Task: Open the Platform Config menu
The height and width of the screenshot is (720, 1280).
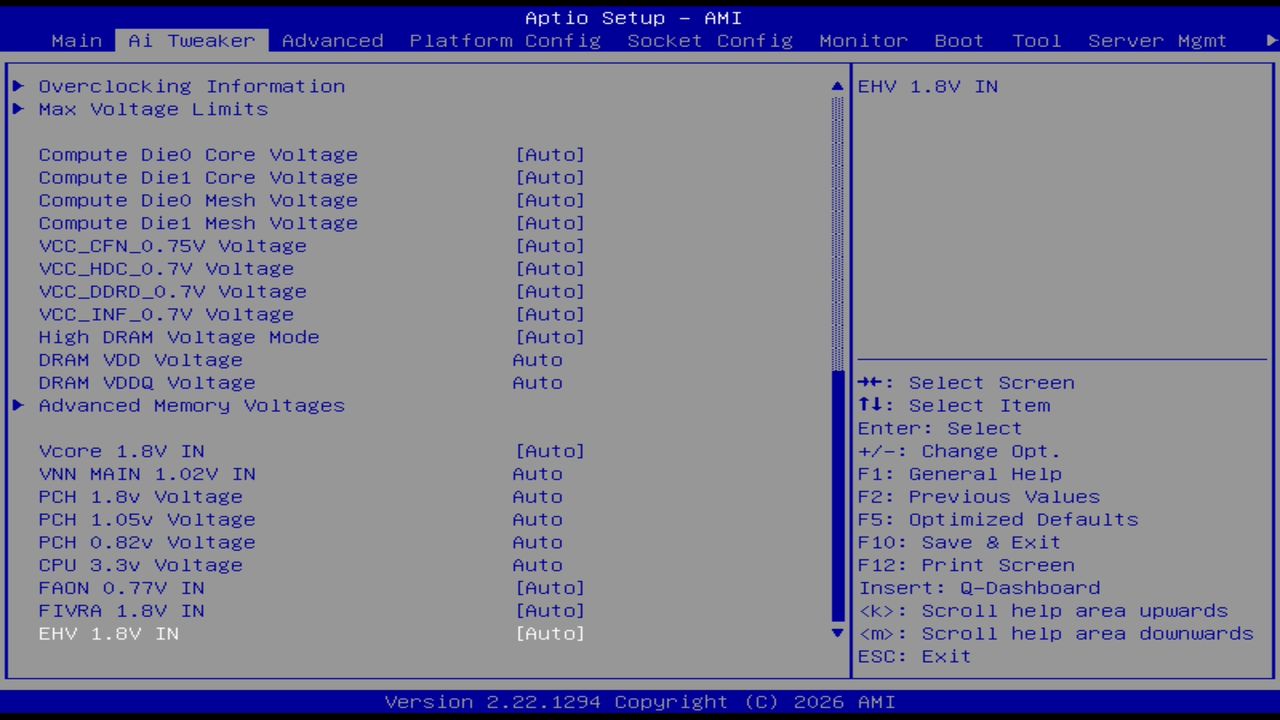Action: click(x=504, y=40)
